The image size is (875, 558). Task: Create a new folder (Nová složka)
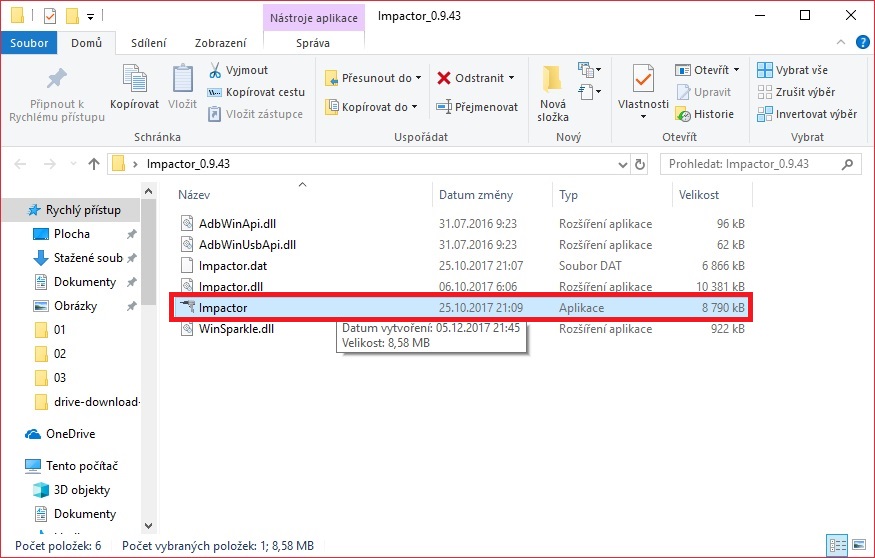[552, 93]
